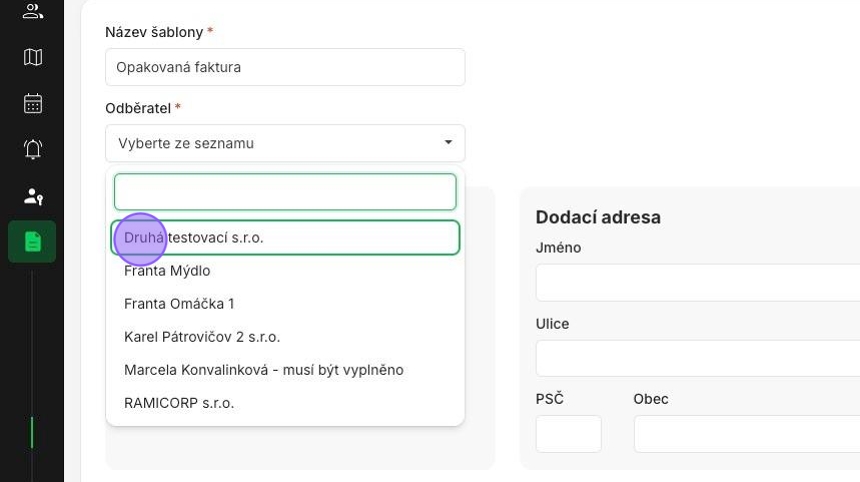Open the users icon in sidebar
The width and height of the screenshot is (860, 482).
[x=33, y=11]
